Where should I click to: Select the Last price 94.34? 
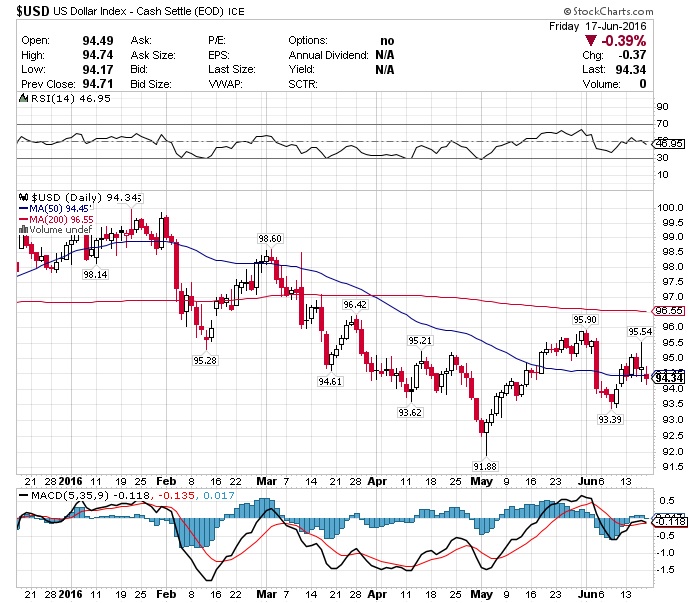(631, 70)
